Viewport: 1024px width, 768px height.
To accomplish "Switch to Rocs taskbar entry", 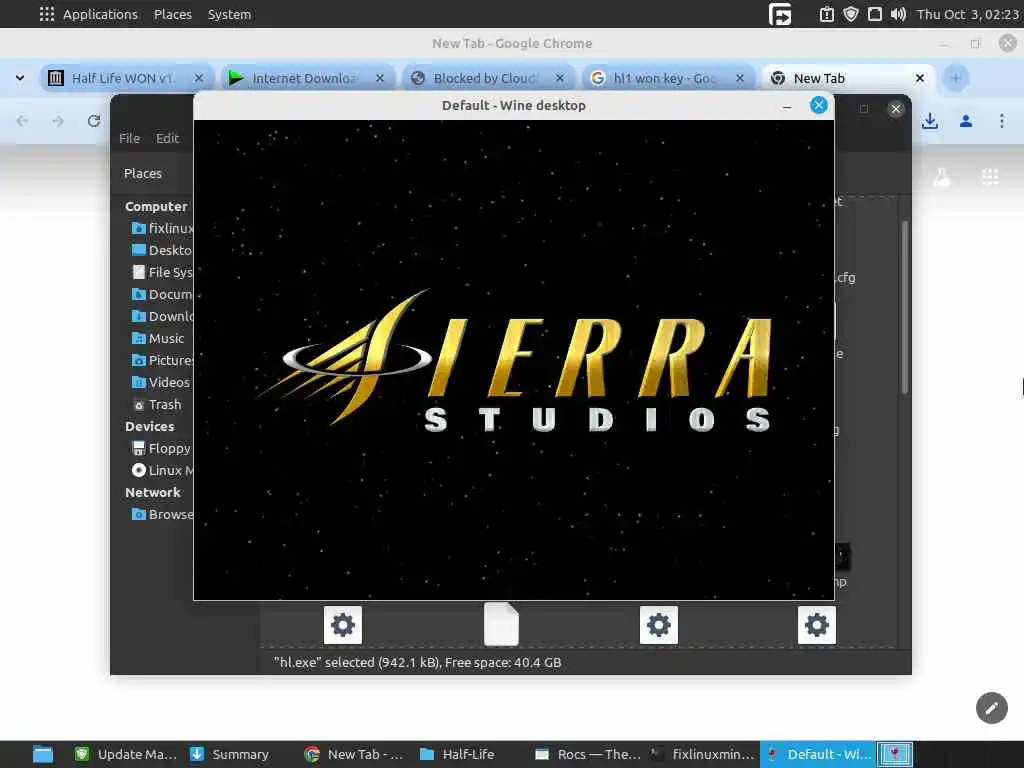I will (588, 754).
